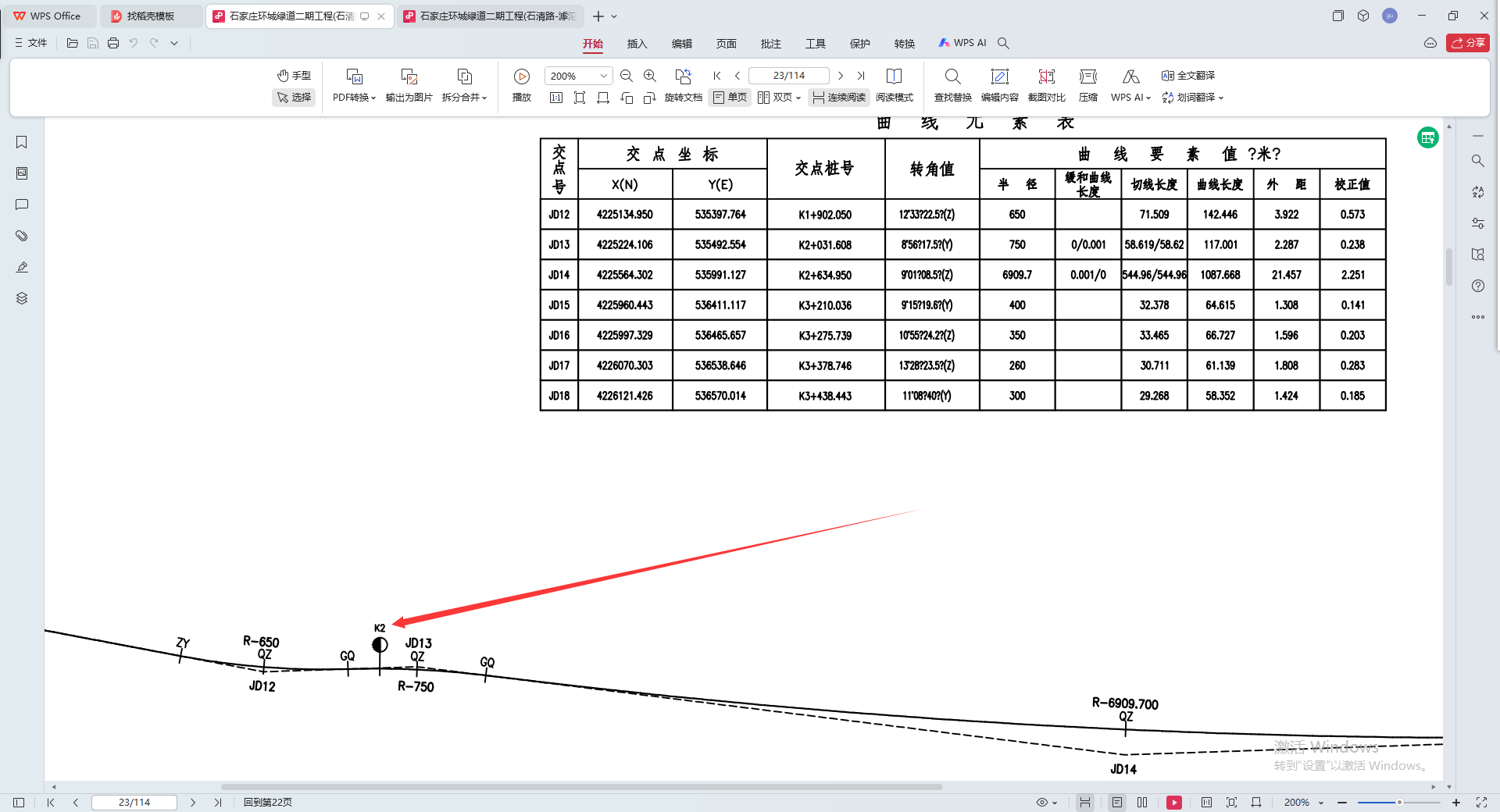This screenshot has width=1500, height=812.
Task: Rotate view clockwise using the toolbar icon
Action: 649,98
